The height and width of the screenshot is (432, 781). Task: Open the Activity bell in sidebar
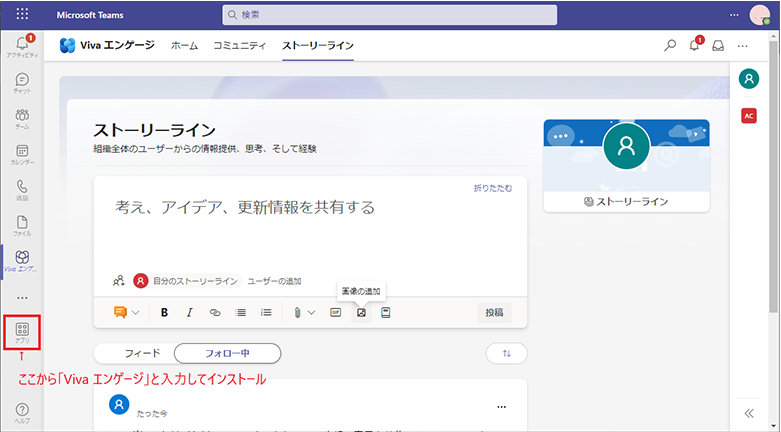pyautogui.click(x=22, y=46)
